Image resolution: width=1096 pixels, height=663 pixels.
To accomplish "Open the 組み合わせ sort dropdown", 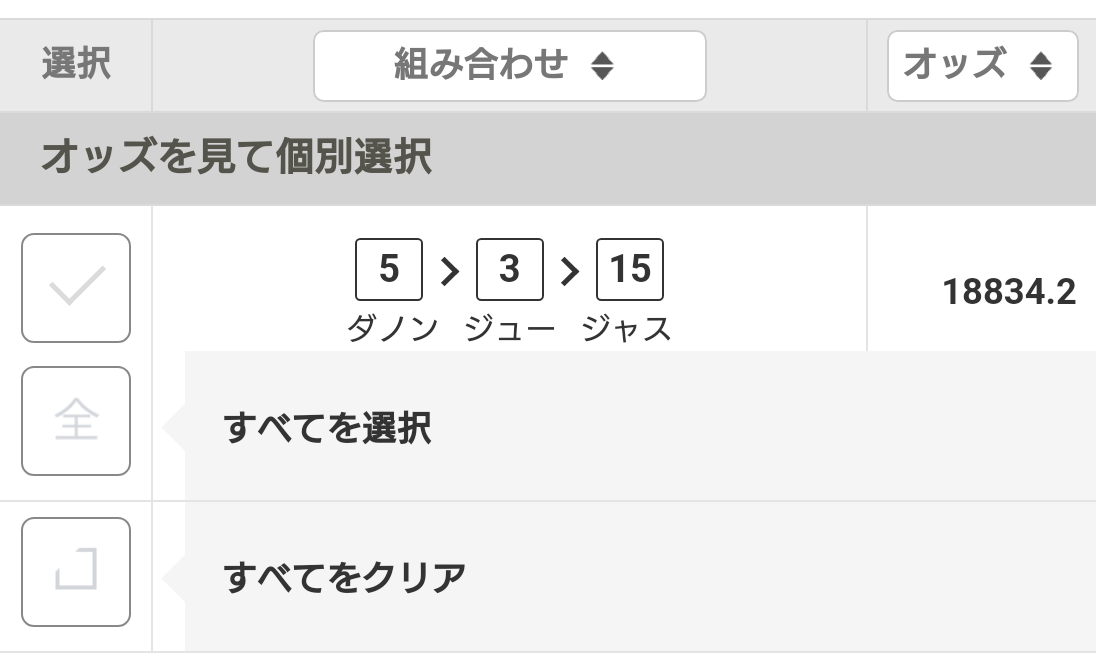I will click(x=509, y=66).
